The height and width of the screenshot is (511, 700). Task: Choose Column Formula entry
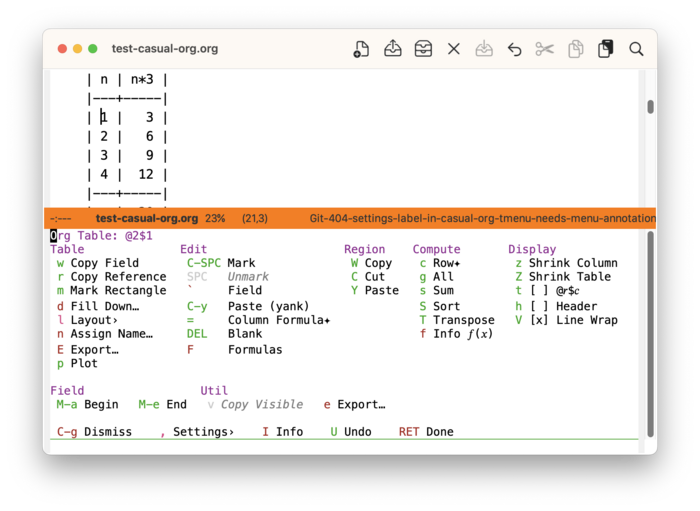pyautogui.click(x=258, y=320)
